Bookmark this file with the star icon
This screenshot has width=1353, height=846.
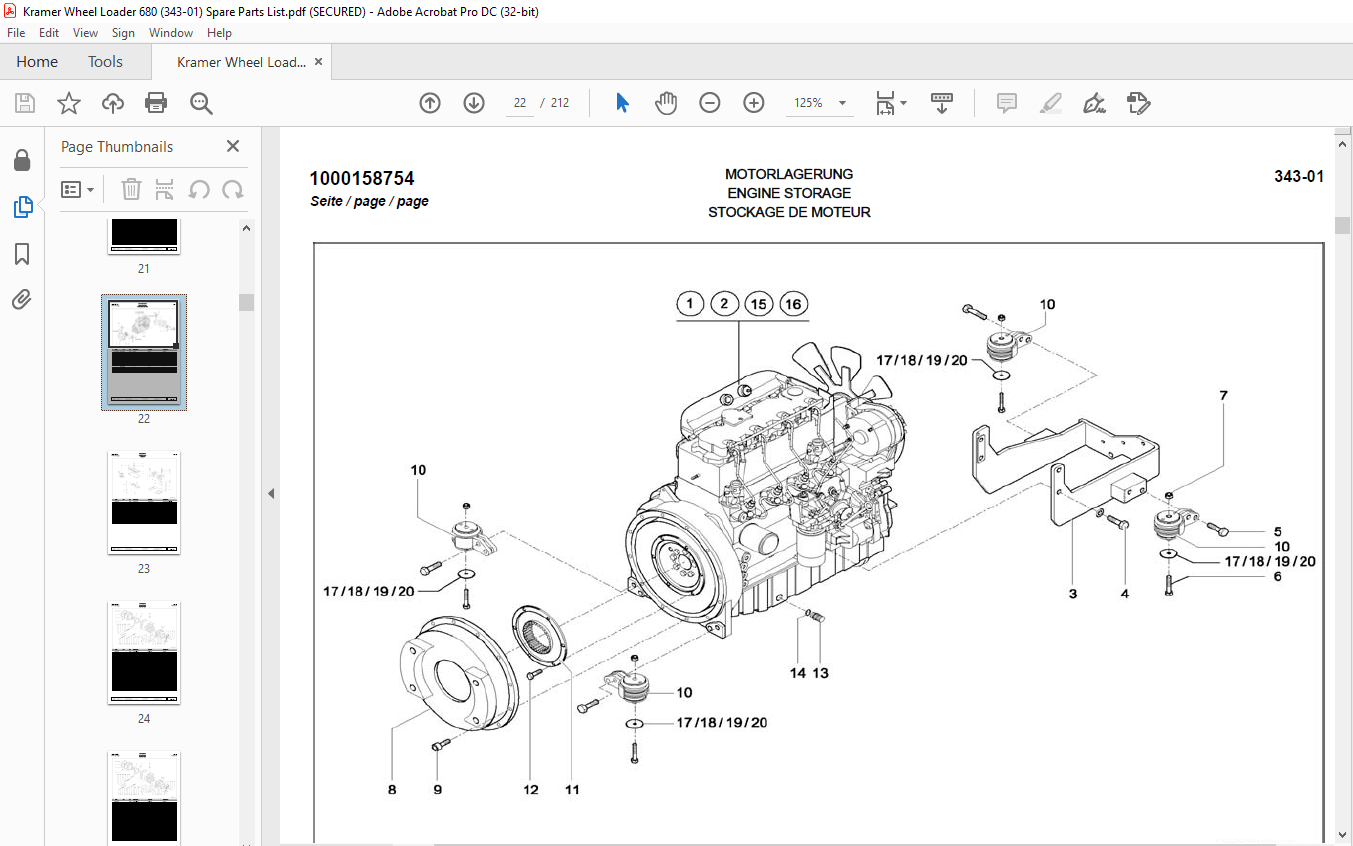click(x=68, y=103)
